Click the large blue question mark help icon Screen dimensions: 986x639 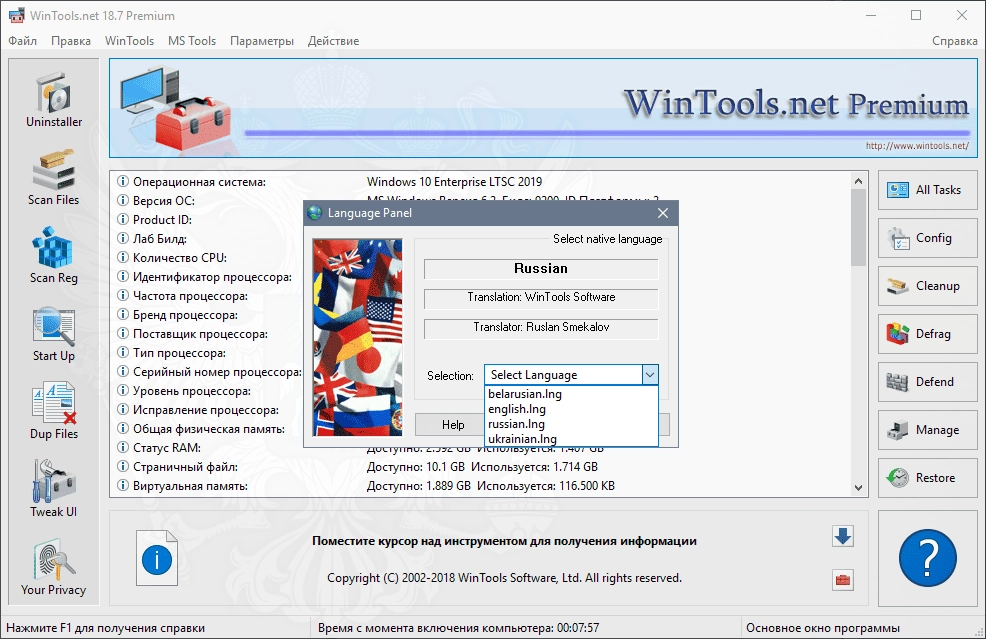(x=928, y=558)
